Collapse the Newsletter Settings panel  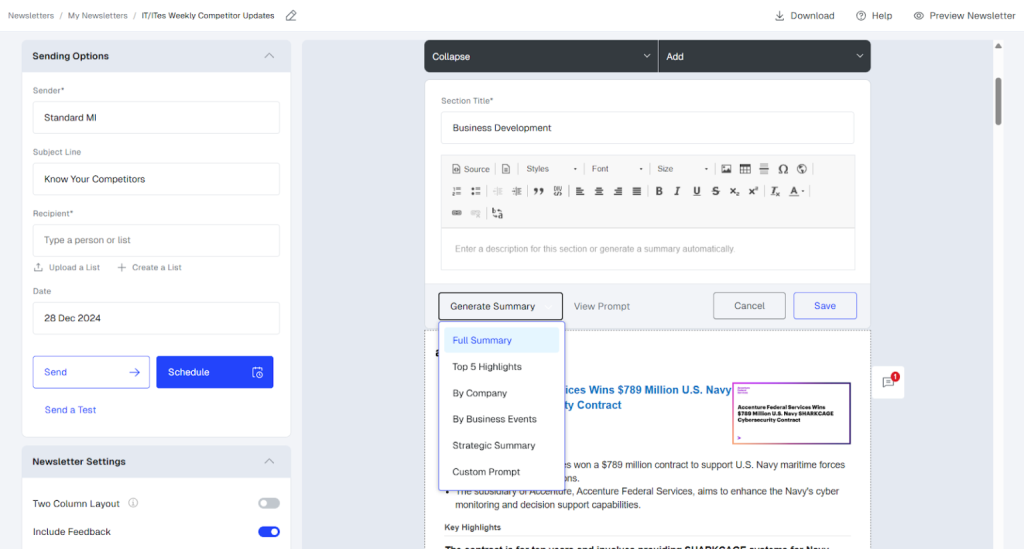pos(269,462)
